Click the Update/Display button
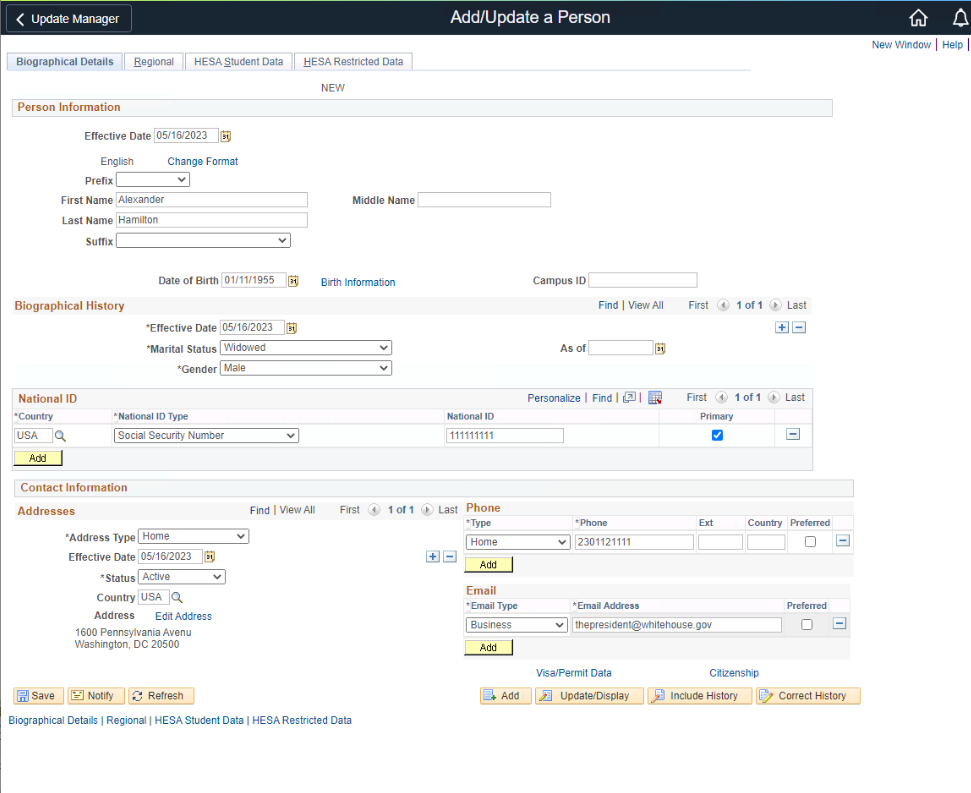971x793 pixels. (590, 696)
